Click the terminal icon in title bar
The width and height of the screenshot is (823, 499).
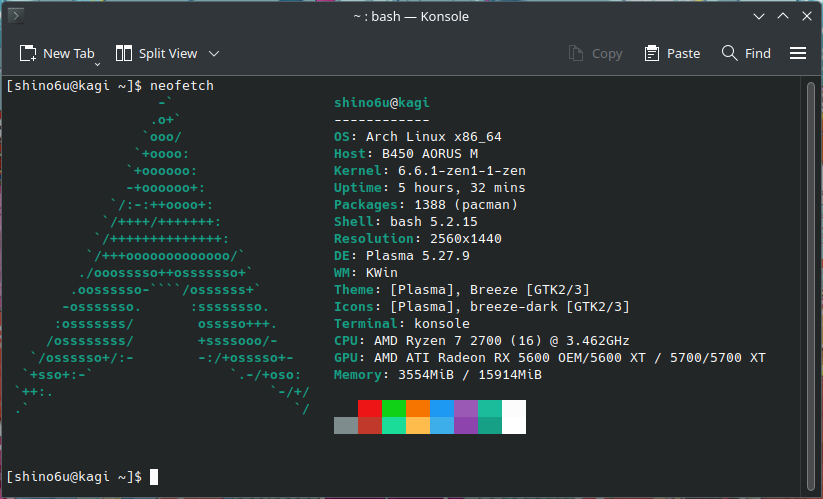coord(16,16)
